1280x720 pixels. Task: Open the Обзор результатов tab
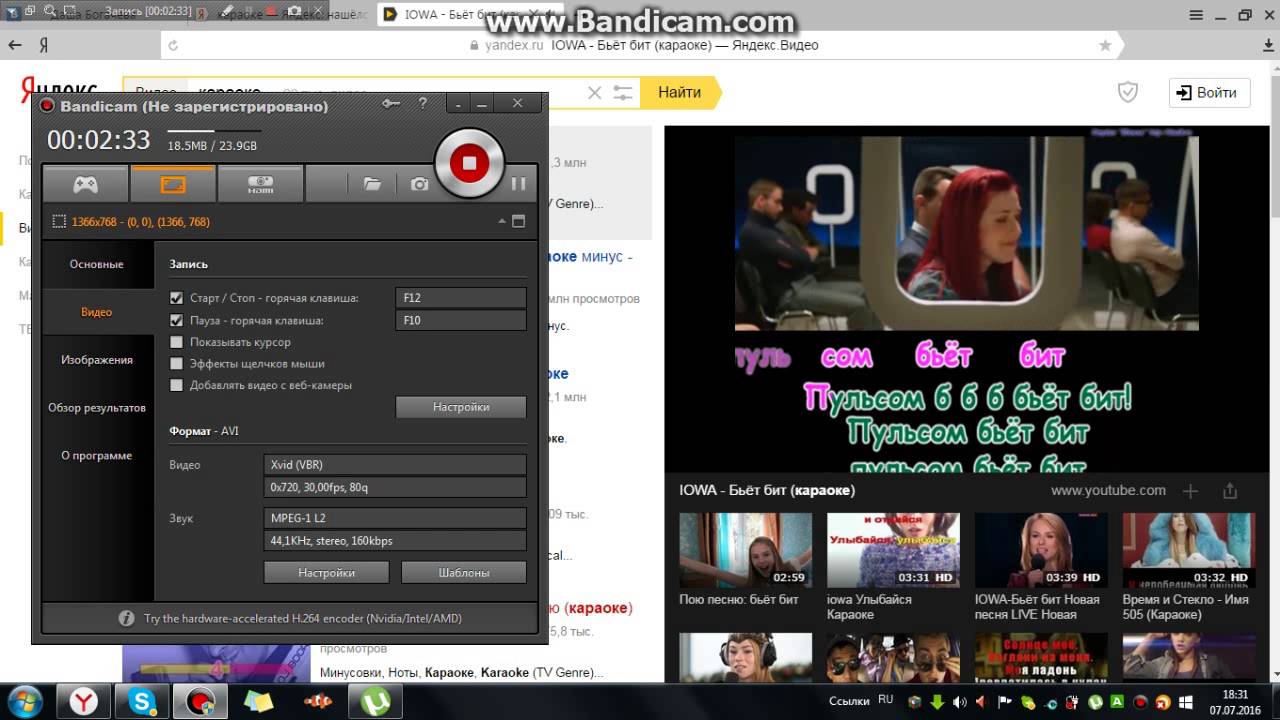pyautogui.click(x=97, y=408)
